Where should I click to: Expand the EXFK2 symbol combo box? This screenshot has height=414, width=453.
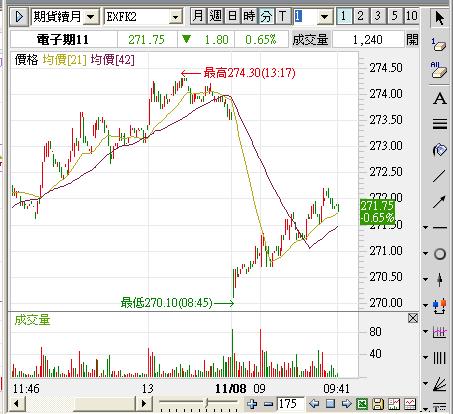click(175, 17)
